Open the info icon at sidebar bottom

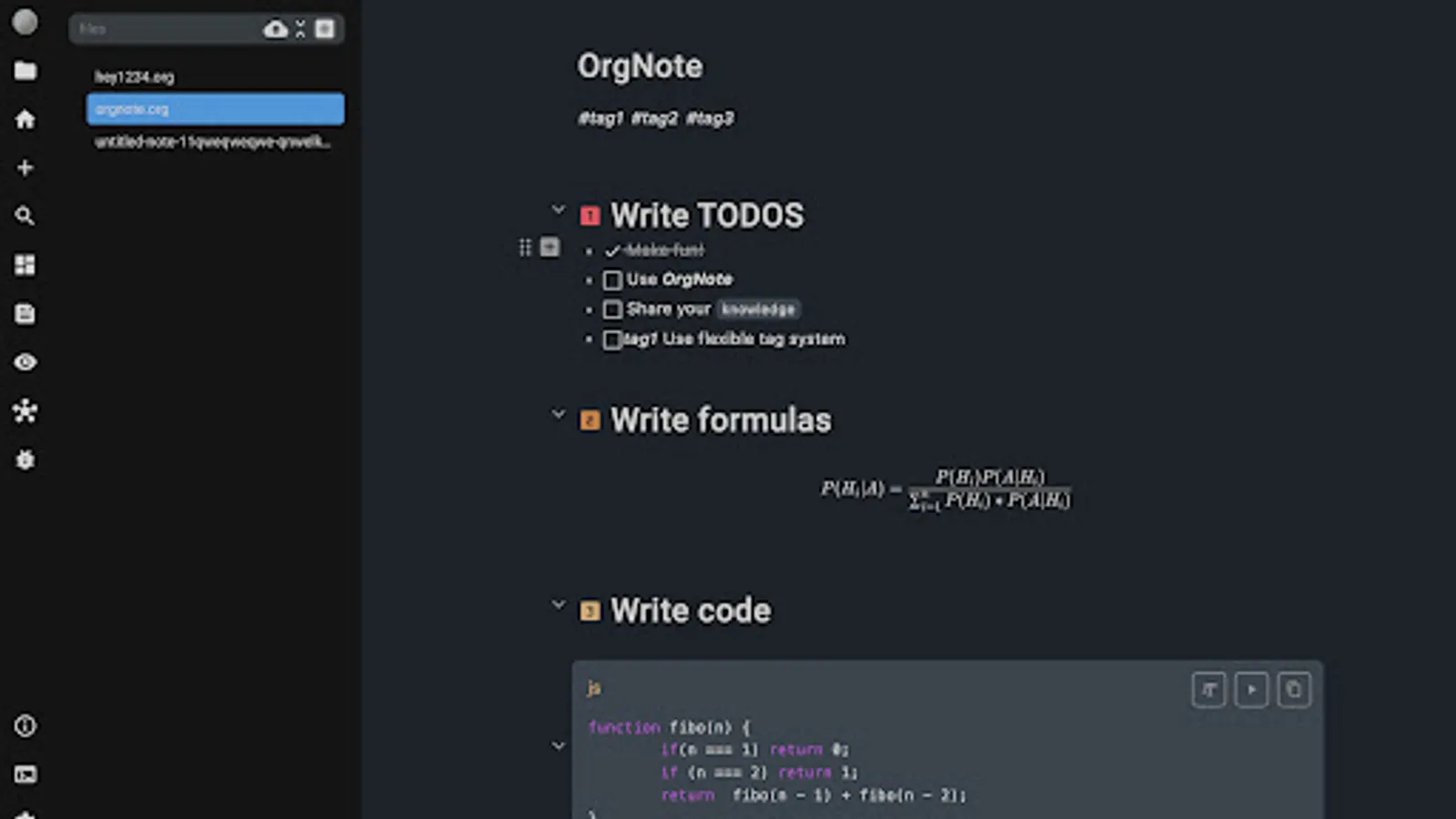point(25,726)
